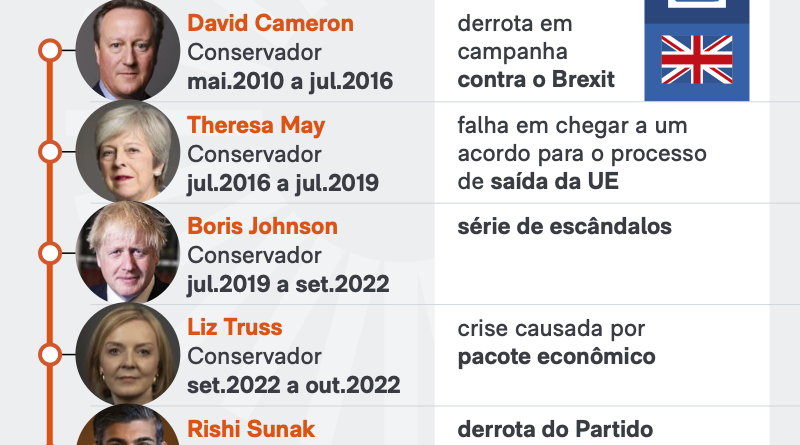Click Boris Johnson's portrait photo
Image resolution: width=800 pixels, height=445 pixels.
pos(128,252)
